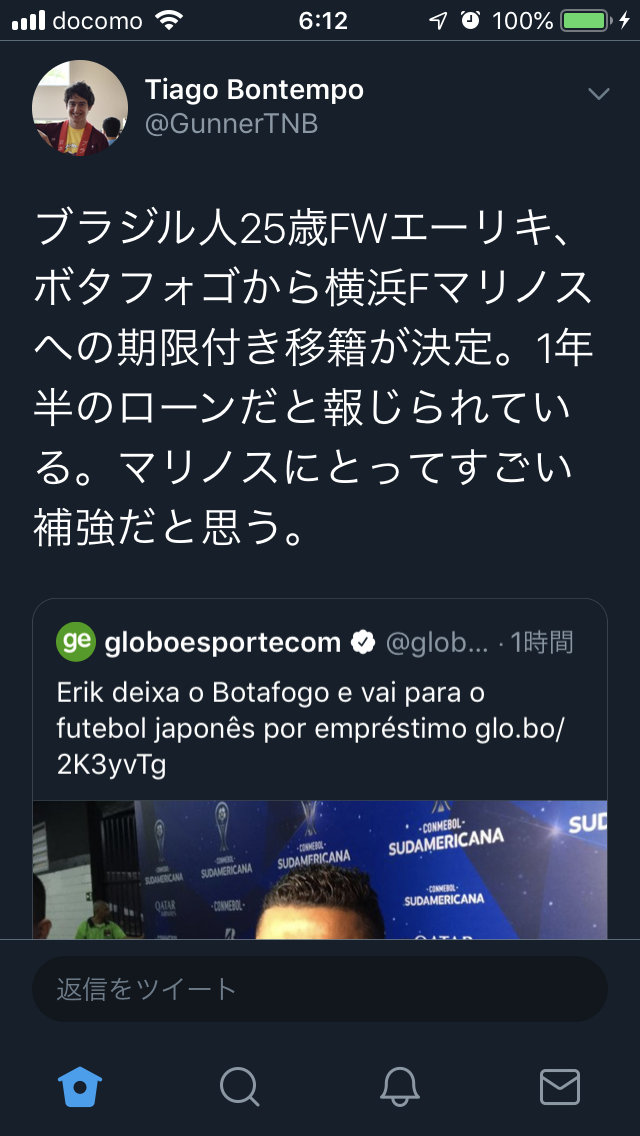The width and height of the screenshot is (640, 1136).
Task: Tap Tiago Bontempo's profile avatar
Action: coord(80,108)
